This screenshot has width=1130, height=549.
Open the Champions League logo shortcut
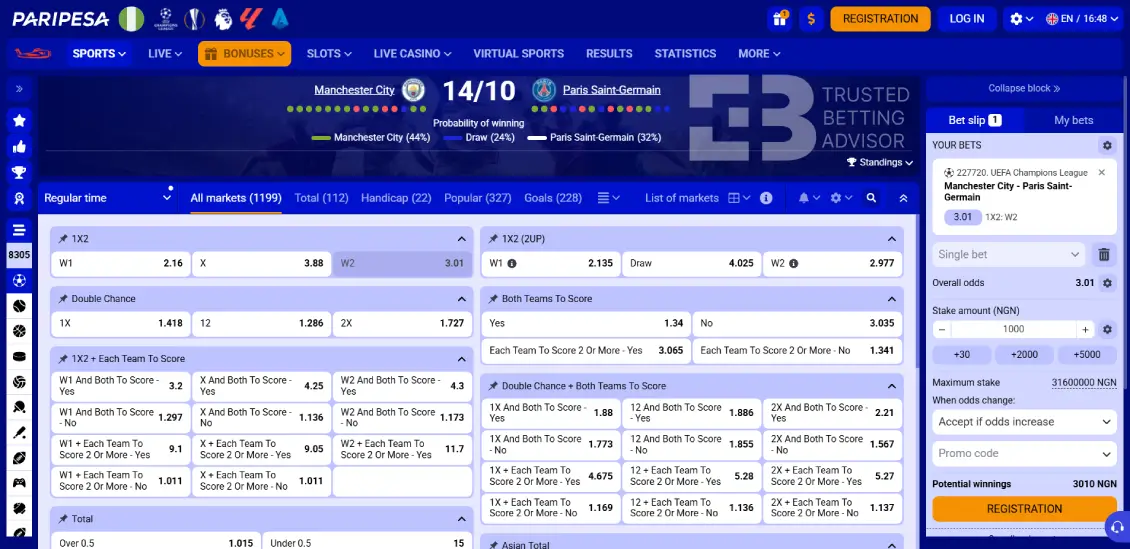pos(165,19)
